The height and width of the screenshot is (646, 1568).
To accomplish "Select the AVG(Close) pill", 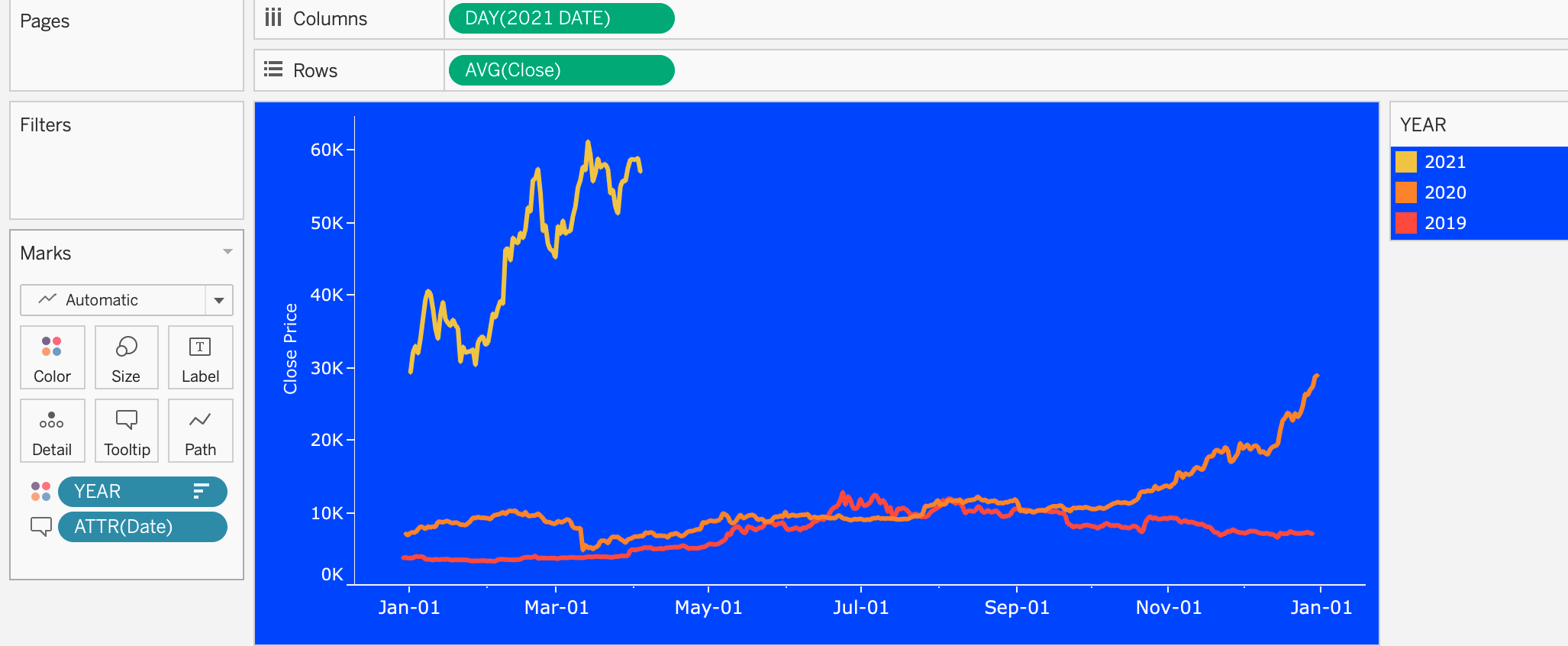I will click(561, 70).
